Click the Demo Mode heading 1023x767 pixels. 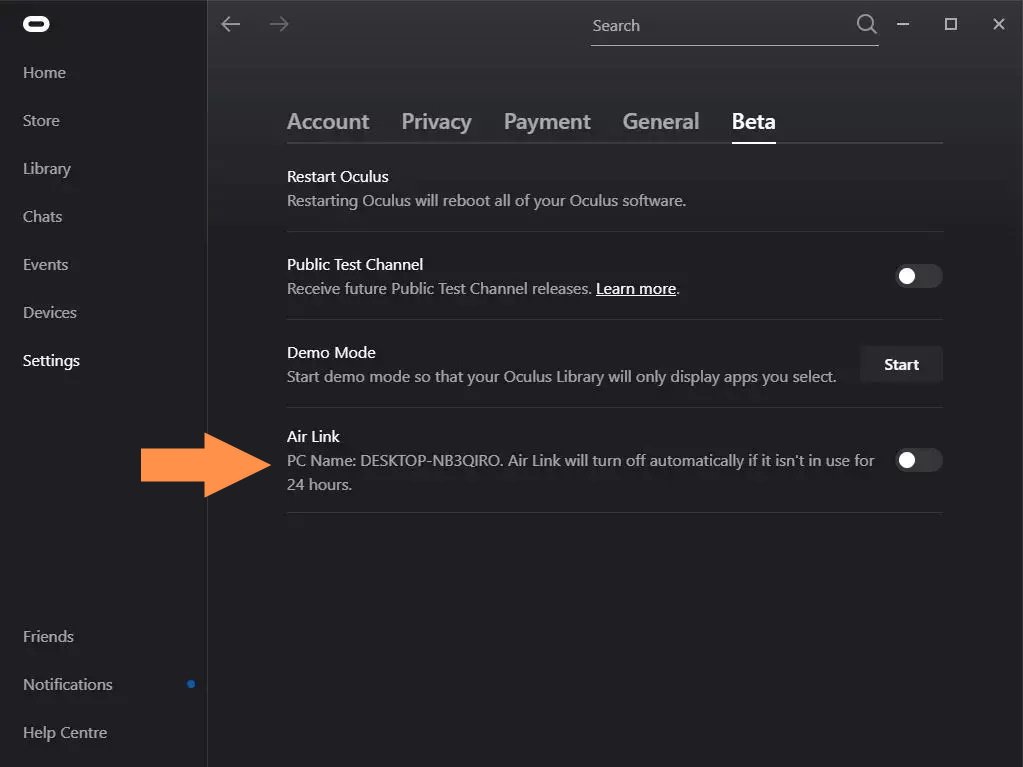[331, 353]
